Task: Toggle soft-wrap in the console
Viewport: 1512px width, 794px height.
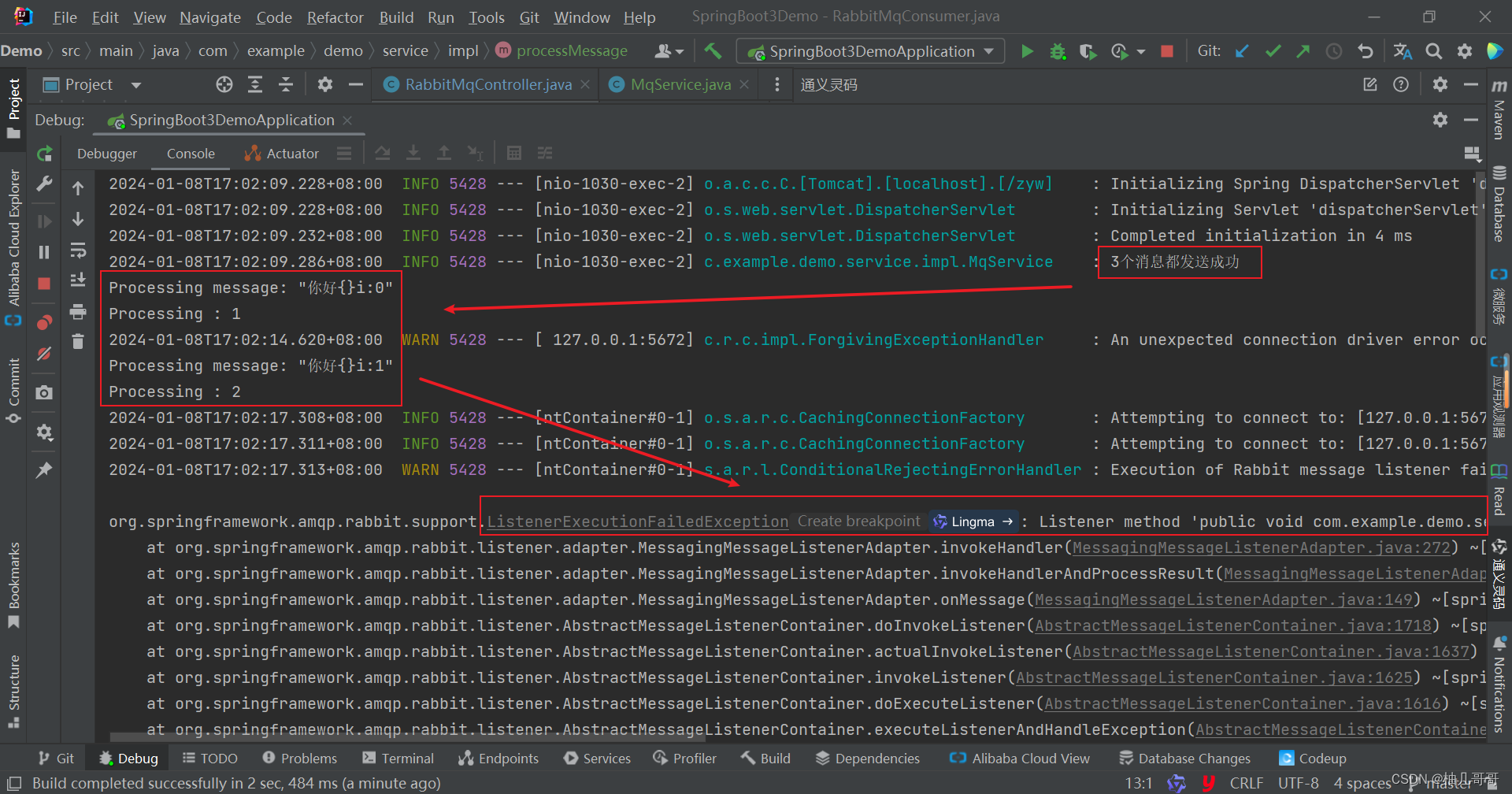Action: tap(78, 250)
